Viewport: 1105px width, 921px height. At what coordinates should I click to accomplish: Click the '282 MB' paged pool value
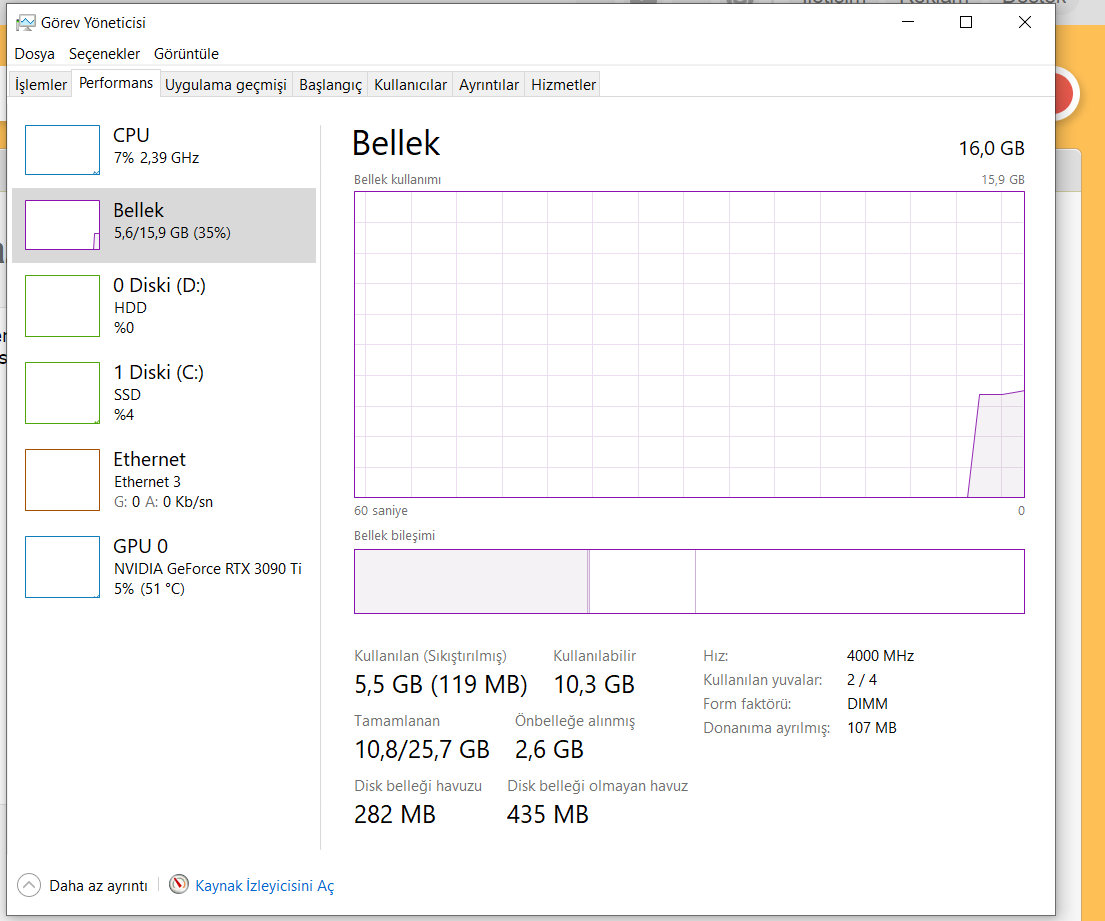[x=395, y=814]
